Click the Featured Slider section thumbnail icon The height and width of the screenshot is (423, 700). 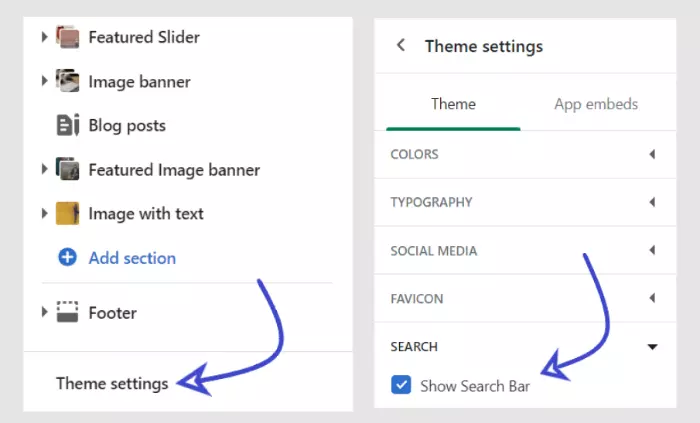click(67, 37)
